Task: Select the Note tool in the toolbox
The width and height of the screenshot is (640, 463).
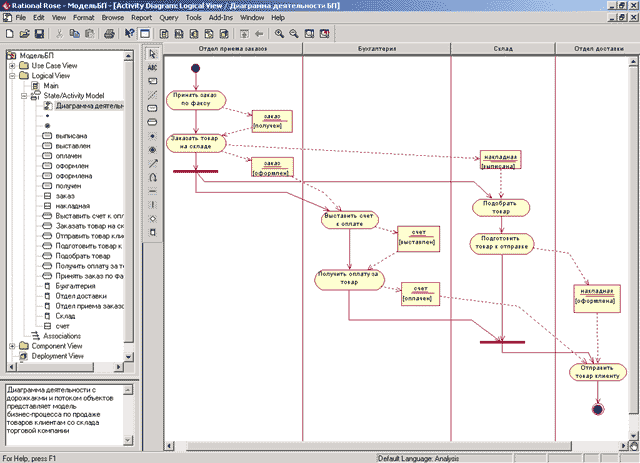Action: (152, 81)
